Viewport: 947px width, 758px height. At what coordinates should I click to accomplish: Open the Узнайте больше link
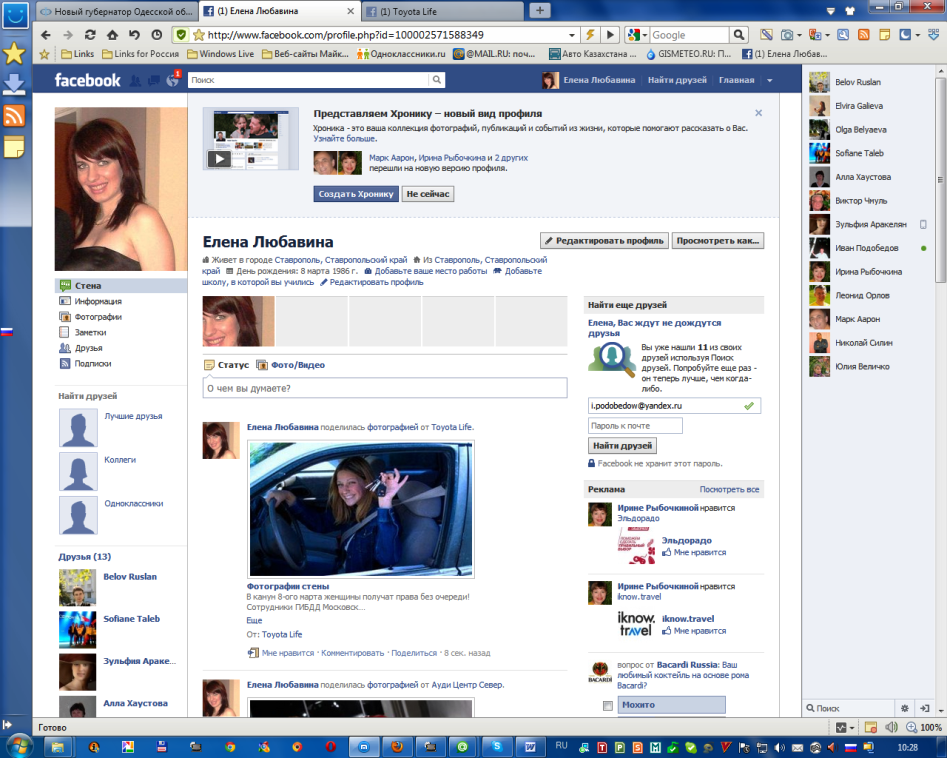(x=345, y=138)
